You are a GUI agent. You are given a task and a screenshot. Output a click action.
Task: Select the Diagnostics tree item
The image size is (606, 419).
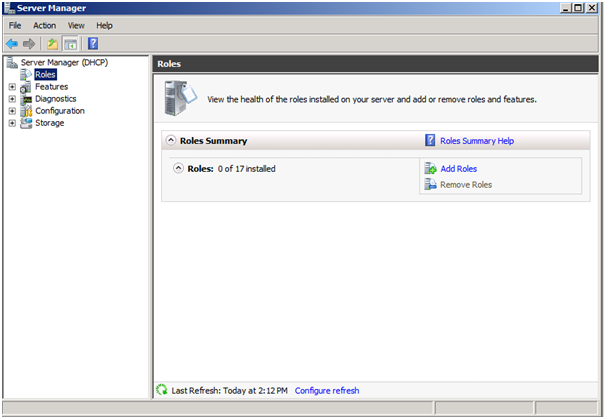56,99
